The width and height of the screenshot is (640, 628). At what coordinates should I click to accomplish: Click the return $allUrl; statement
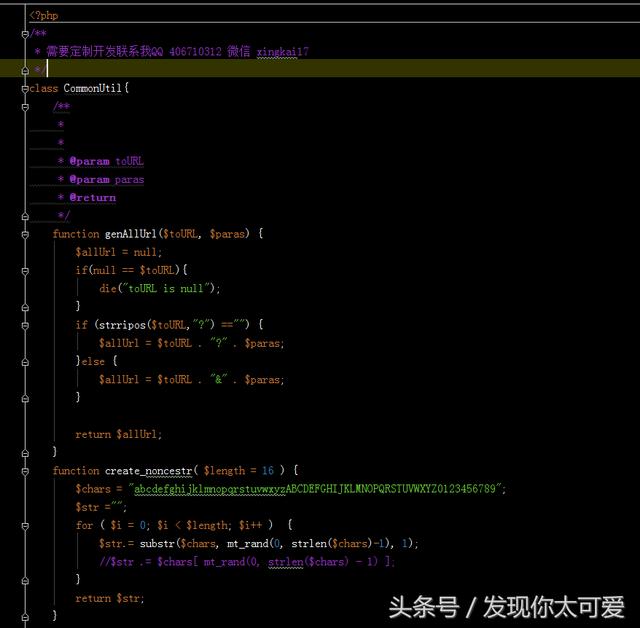[x=118, y=434]
